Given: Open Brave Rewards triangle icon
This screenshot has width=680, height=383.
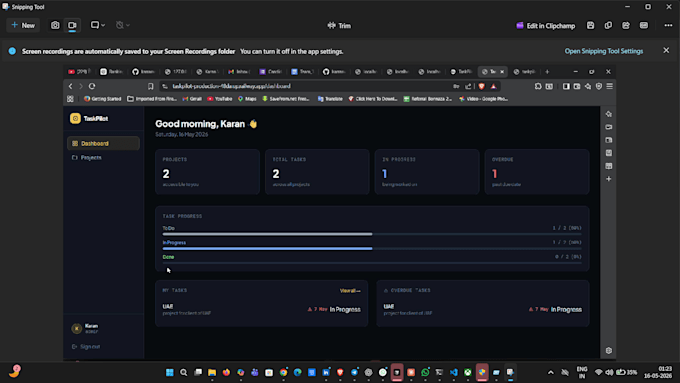Looking at the screenshot, I should (494, 86).
